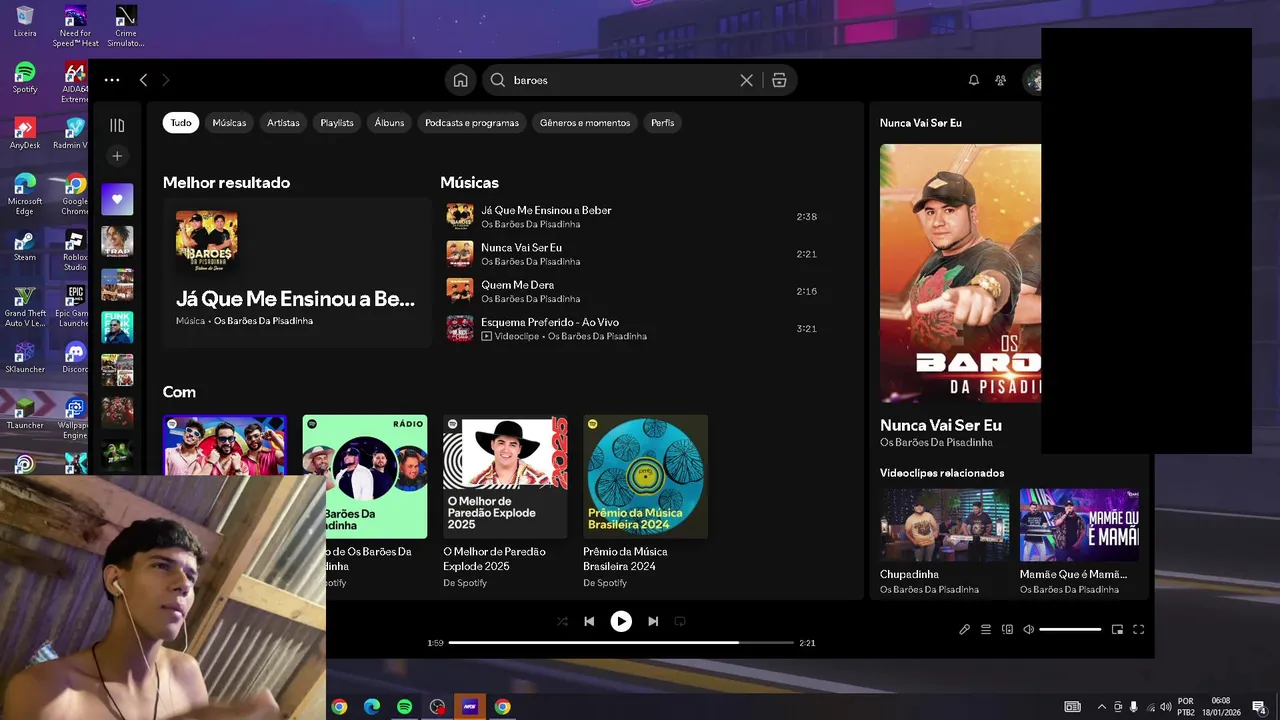Go back with the left arrow
Viewport: 1280px width, 720px height.
pos(144,80)
